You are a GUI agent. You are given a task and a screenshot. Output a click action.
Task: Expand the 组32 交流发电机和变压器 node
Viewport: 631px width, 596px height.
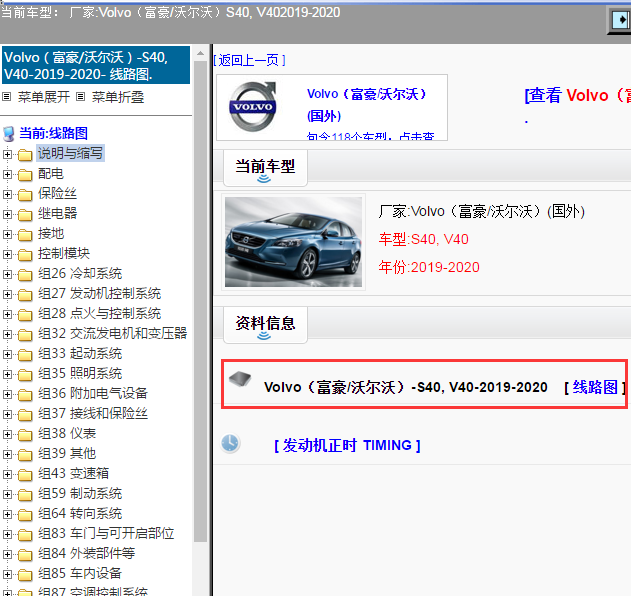tap(7, 334)
